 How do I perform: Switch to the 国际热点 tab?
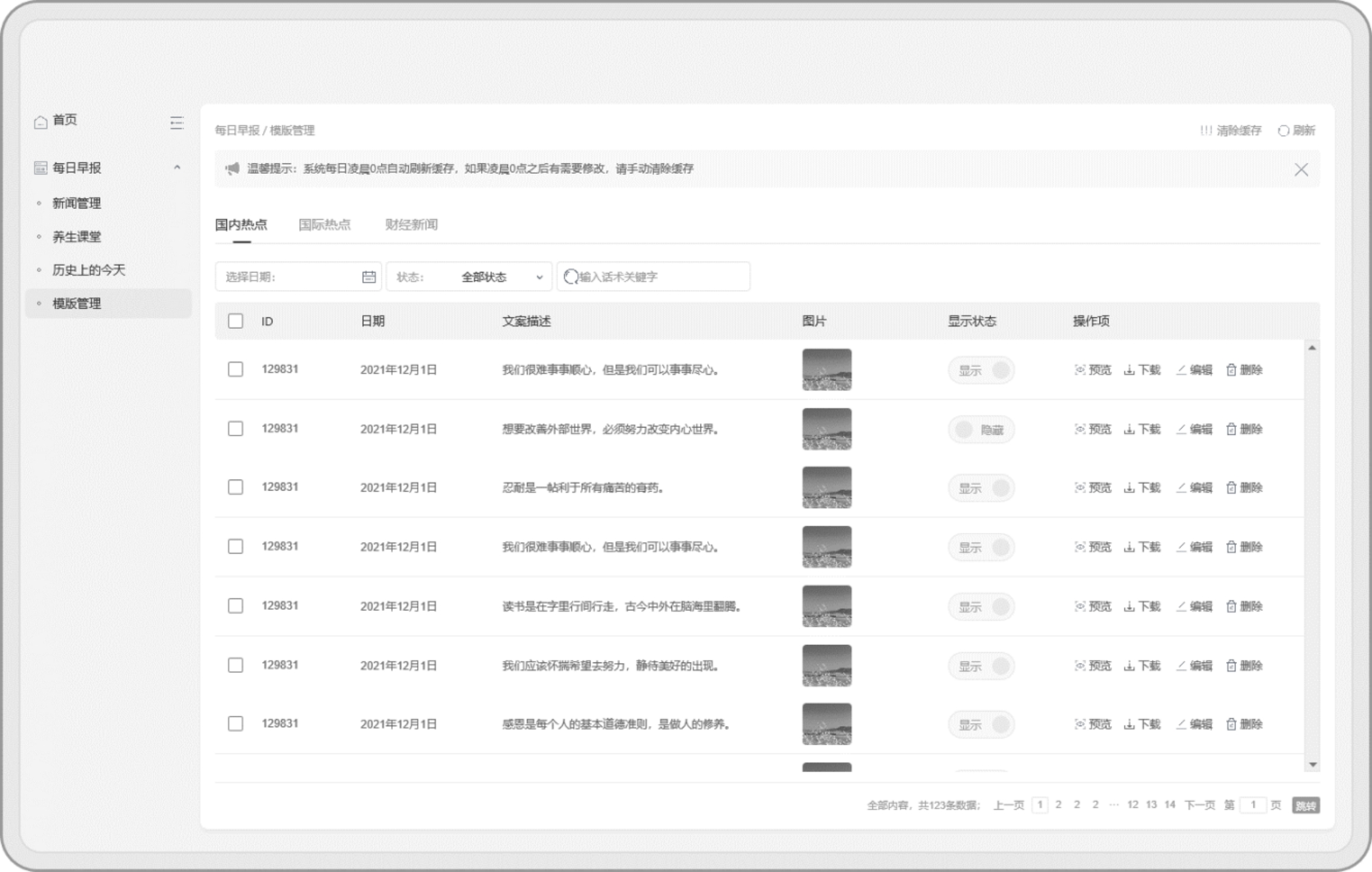[x=325, y=225]
